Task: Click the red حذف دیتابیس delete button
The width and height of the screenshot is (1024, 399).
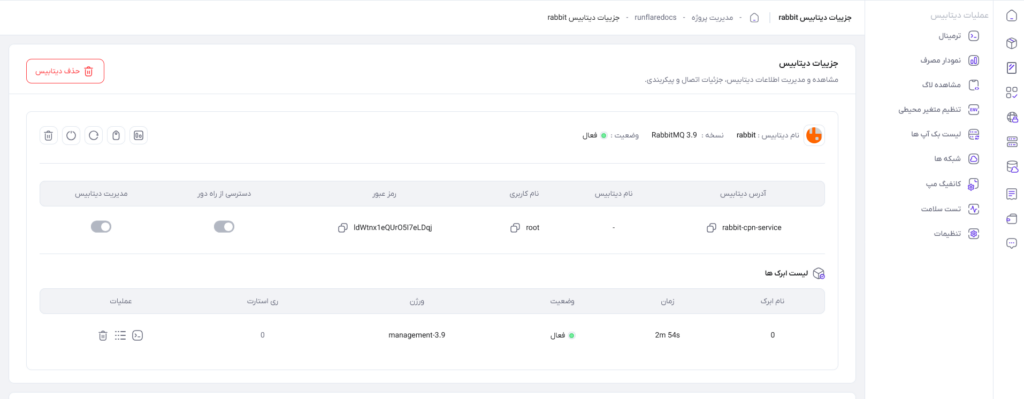Action: [65, 71]
